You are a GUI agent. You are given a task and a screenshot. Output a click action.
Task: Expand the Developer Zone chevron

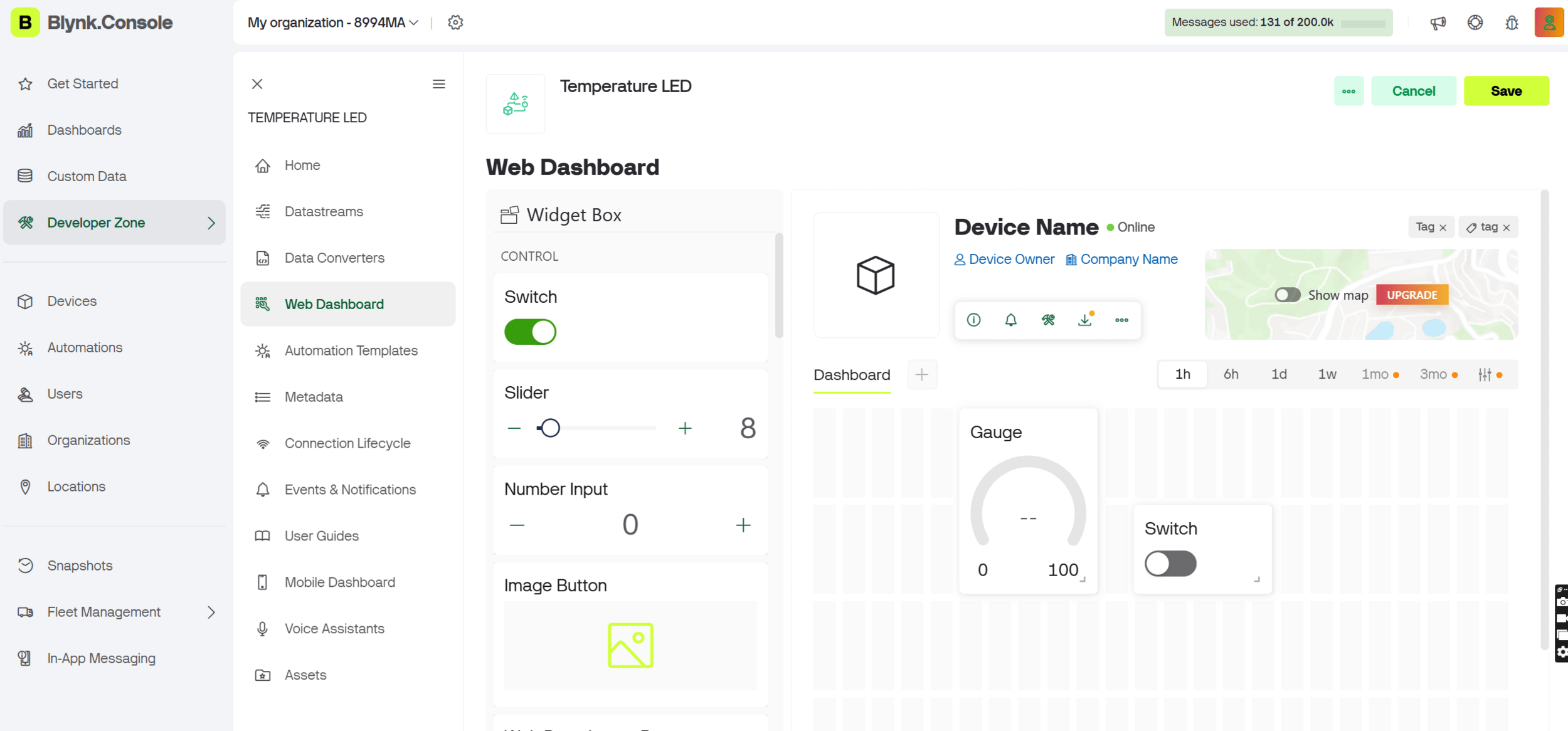[x=211, y=223]
